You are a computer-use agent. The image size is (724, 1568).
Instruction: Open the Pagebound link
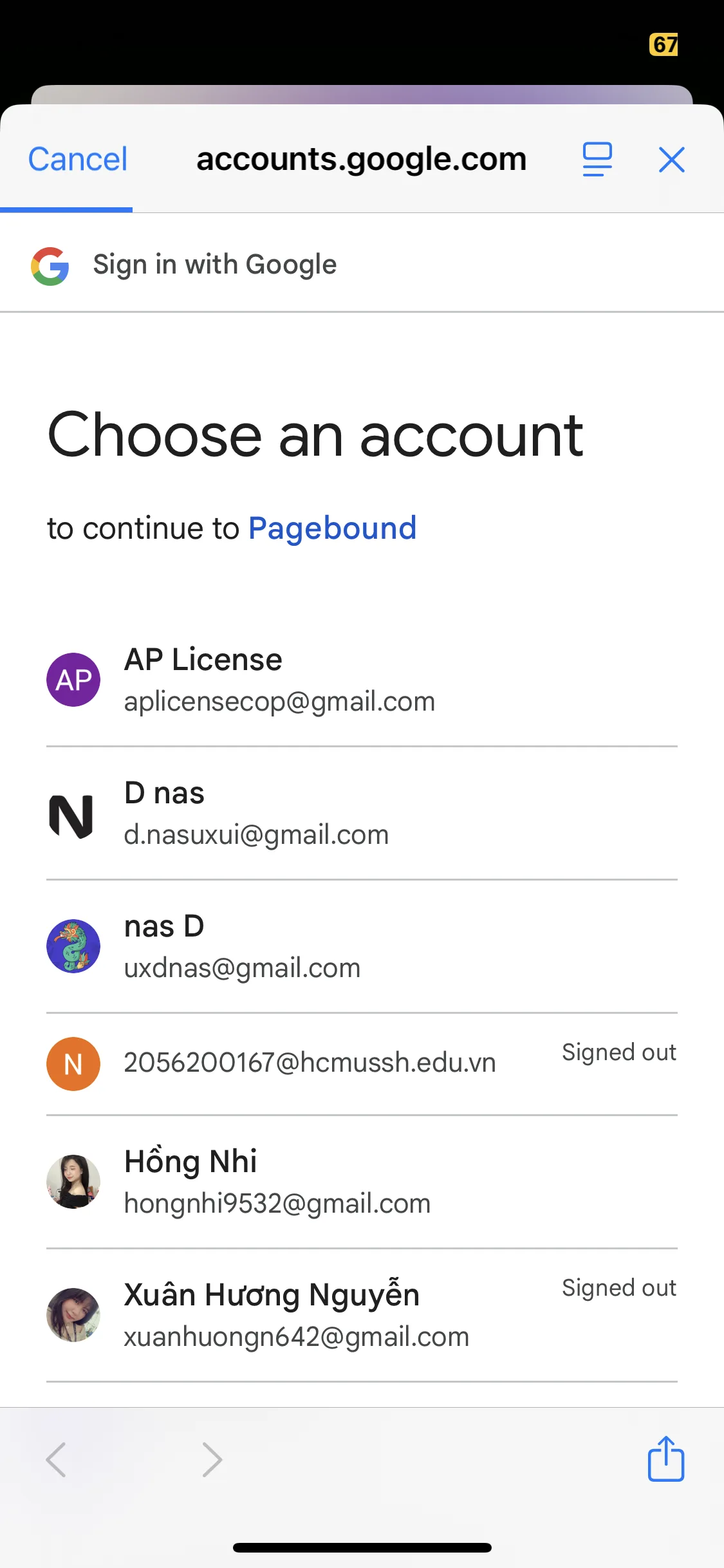click(332, 528)
